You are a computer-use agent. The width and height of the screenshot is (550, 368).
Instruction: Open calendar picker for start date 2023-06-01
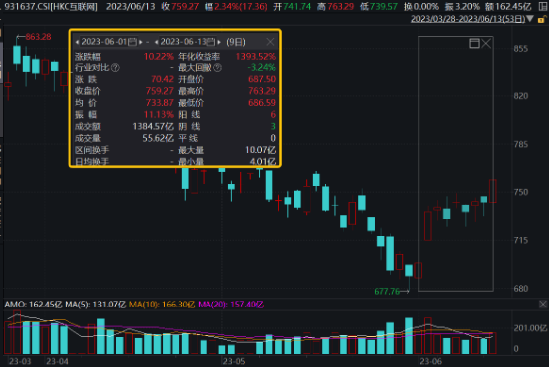coord(132,42)
